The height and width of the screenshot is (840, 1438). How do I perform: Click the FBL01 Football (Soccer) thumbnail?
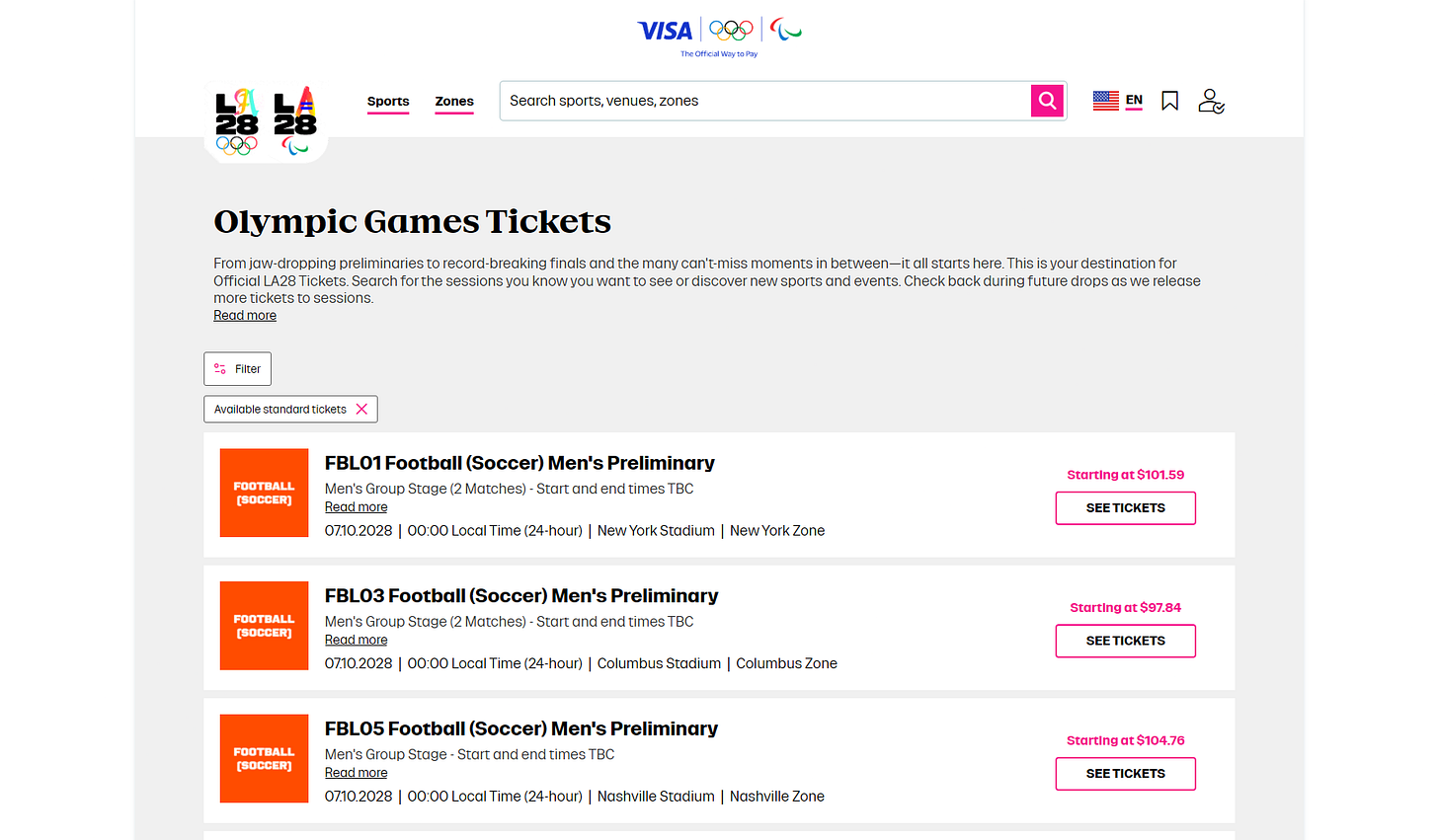pyautogui.click(x=264, y=493)
